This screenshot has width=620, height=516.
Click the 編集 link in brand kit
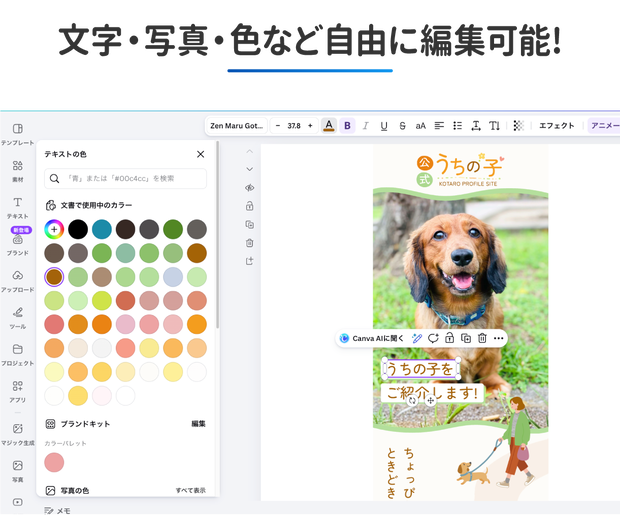(198, 424)
